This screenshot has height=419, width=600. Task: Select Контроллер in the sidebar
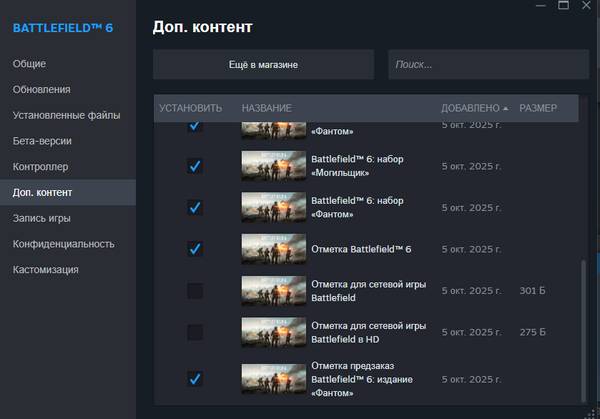40,166
